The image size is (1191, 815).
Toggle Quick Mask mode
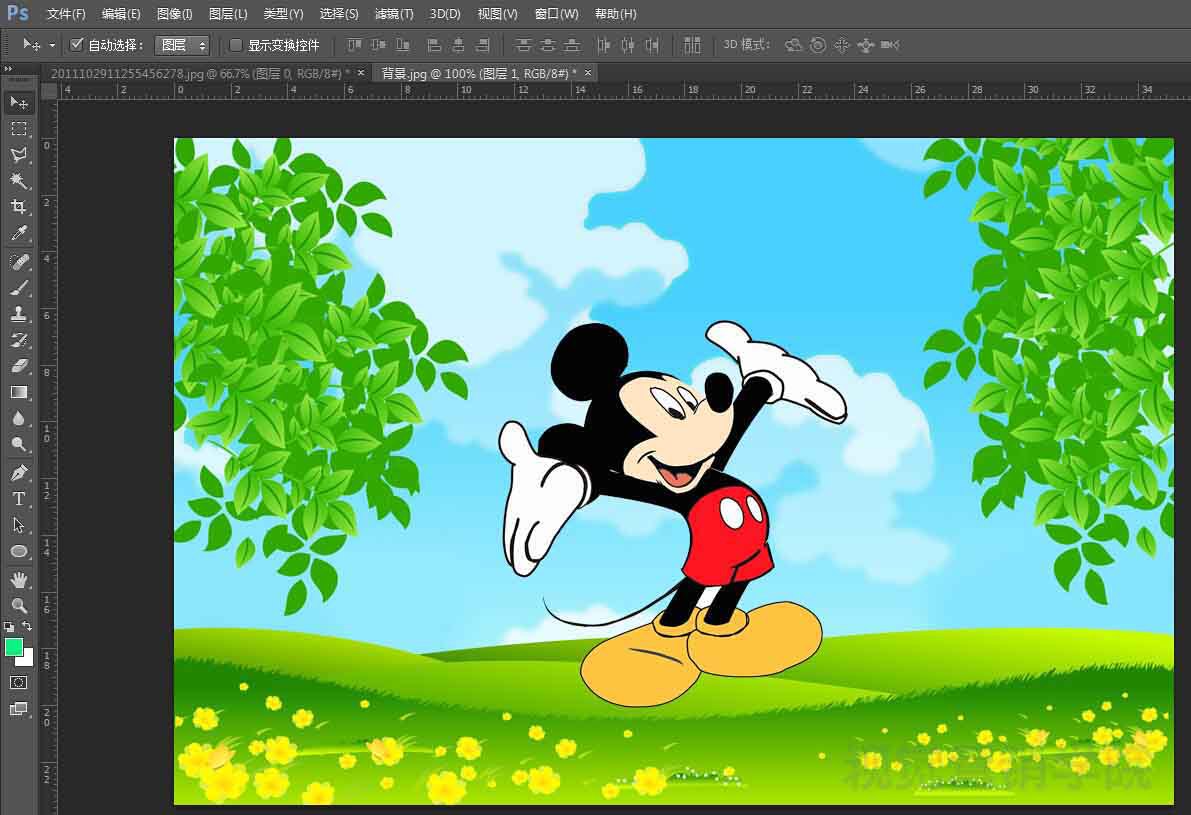click(19, 682)
